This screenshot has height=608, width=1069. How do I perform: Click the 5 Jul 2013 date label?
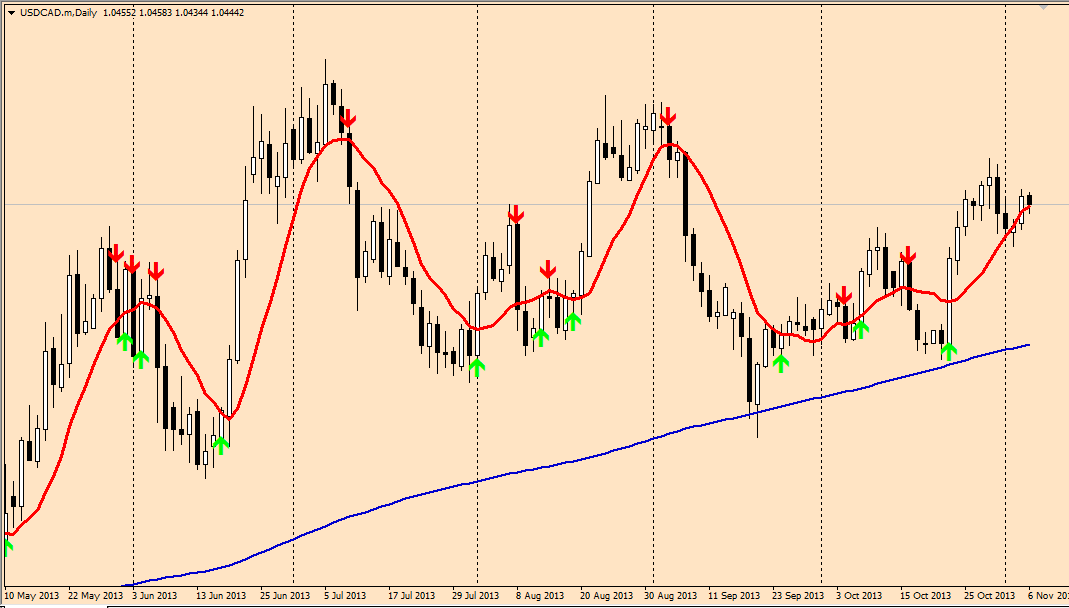(347, 595)
